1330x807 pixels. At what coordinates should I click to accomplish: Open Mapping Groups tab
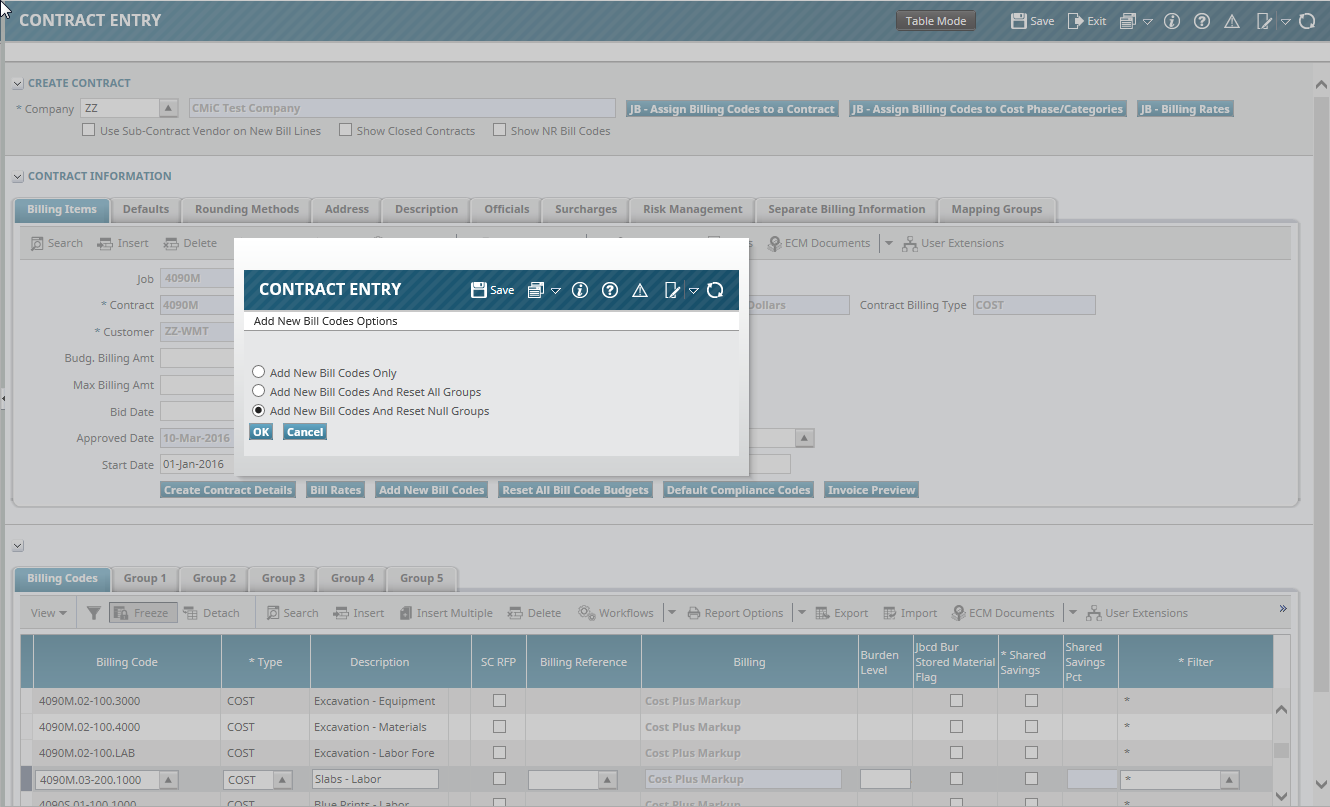click(997, 209)
